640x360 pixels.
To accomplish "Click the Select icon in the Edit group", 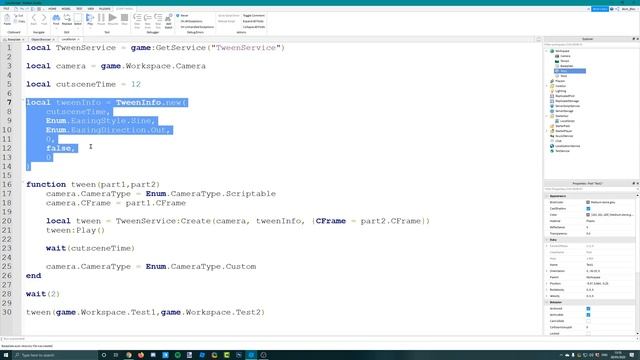I will (x=78, y=19).
